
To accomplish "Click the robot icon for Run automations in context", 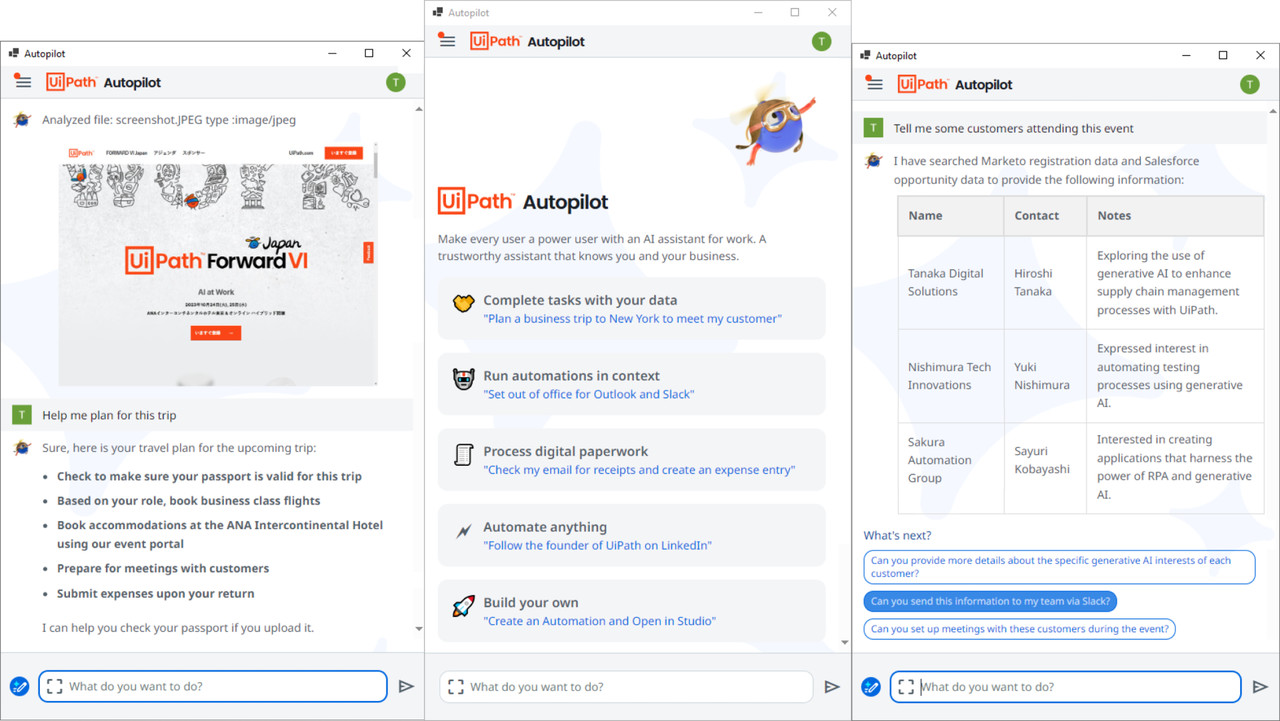I will pyautogui.click(x=463, y=380).
